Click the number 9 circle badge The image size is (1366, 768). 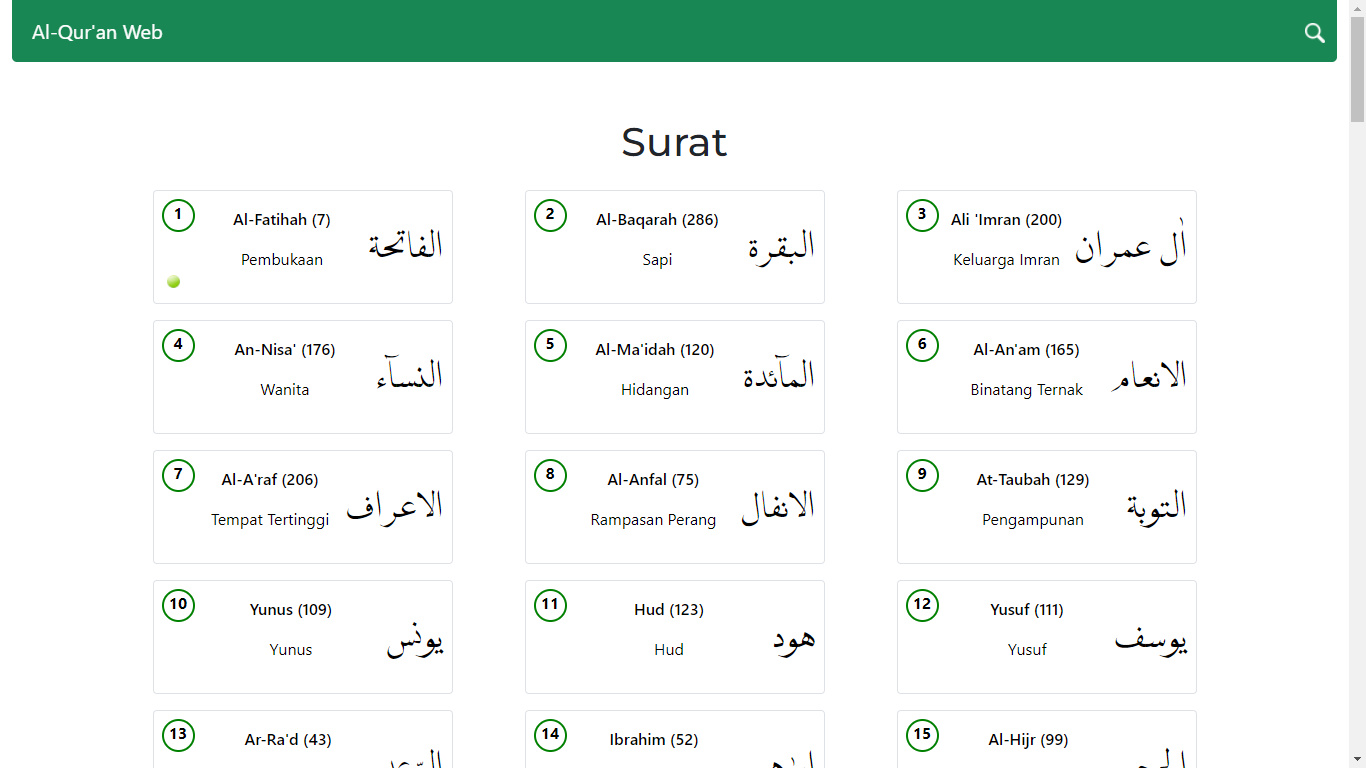(x=922, y=475)
